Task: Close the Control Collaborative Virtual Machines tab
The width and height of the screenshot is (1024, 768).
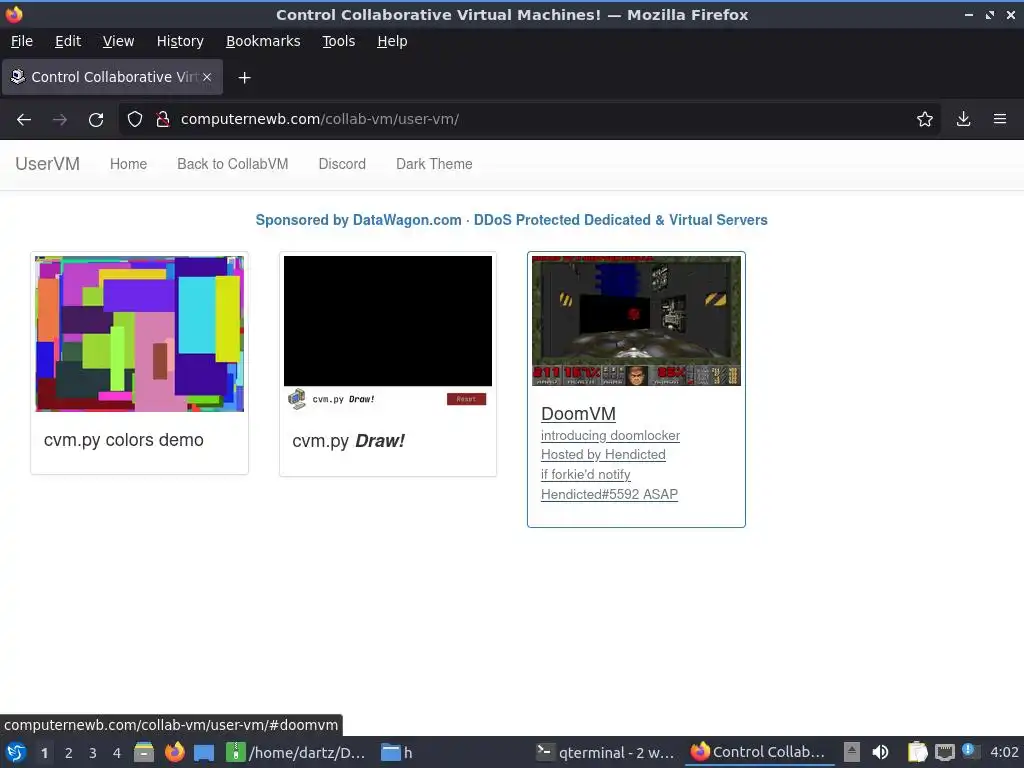Action: [207, 77]
